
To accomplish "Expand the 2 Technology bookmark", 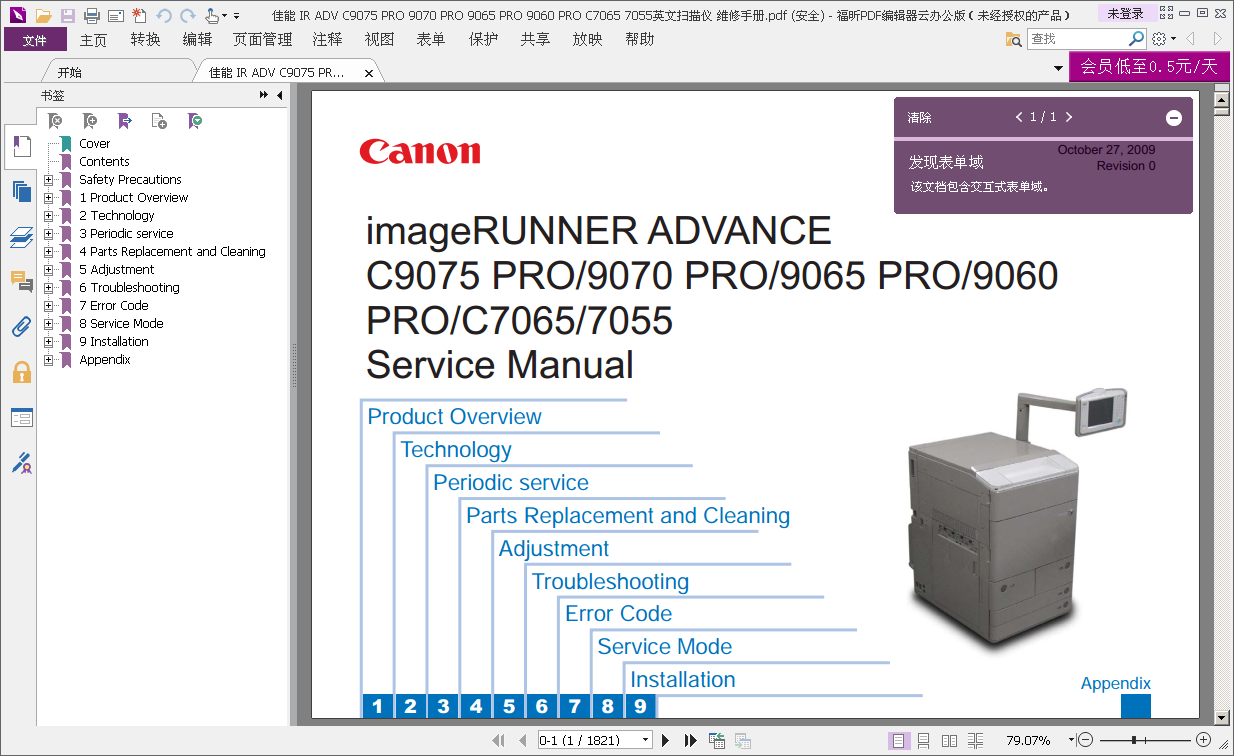I will click(x=48, y=216).
